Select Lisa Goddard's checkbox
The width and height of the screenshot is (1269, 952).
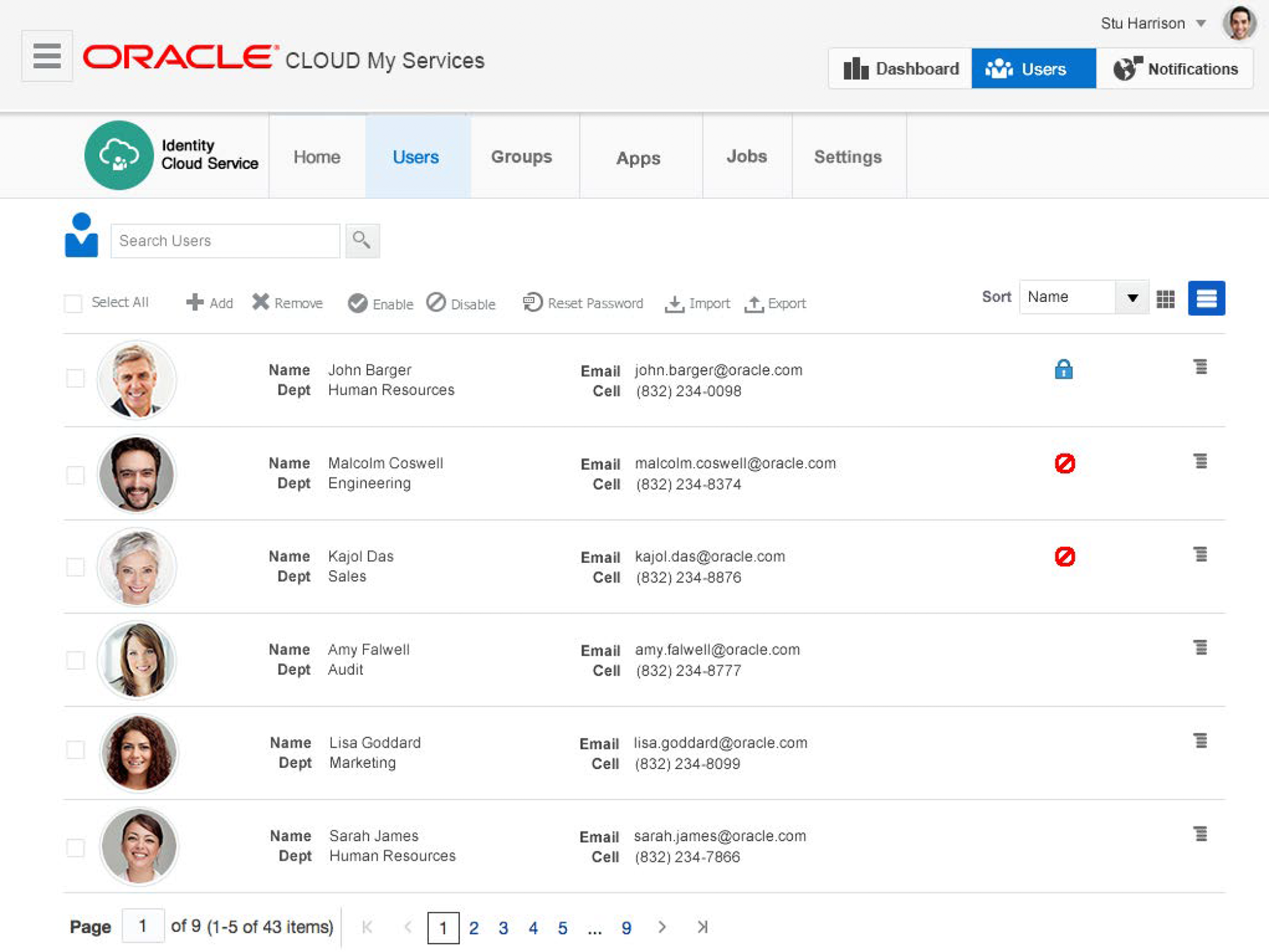[75, 749]
